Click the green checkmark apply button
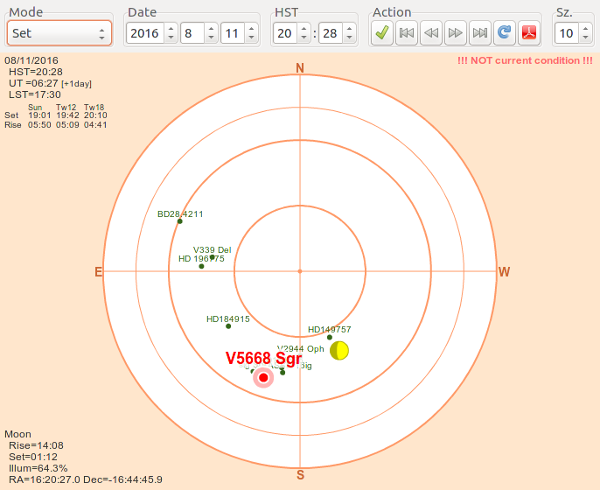 pos(382,33)
